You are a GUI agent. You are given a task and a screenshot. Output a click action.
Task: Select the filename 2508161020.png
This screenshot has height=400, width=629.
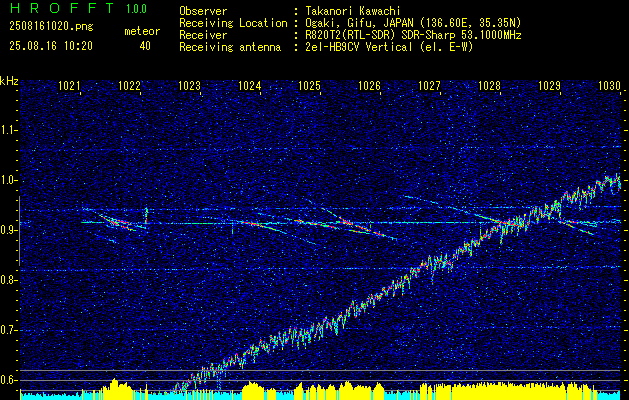pyautogui.click(x=51, y=27)
